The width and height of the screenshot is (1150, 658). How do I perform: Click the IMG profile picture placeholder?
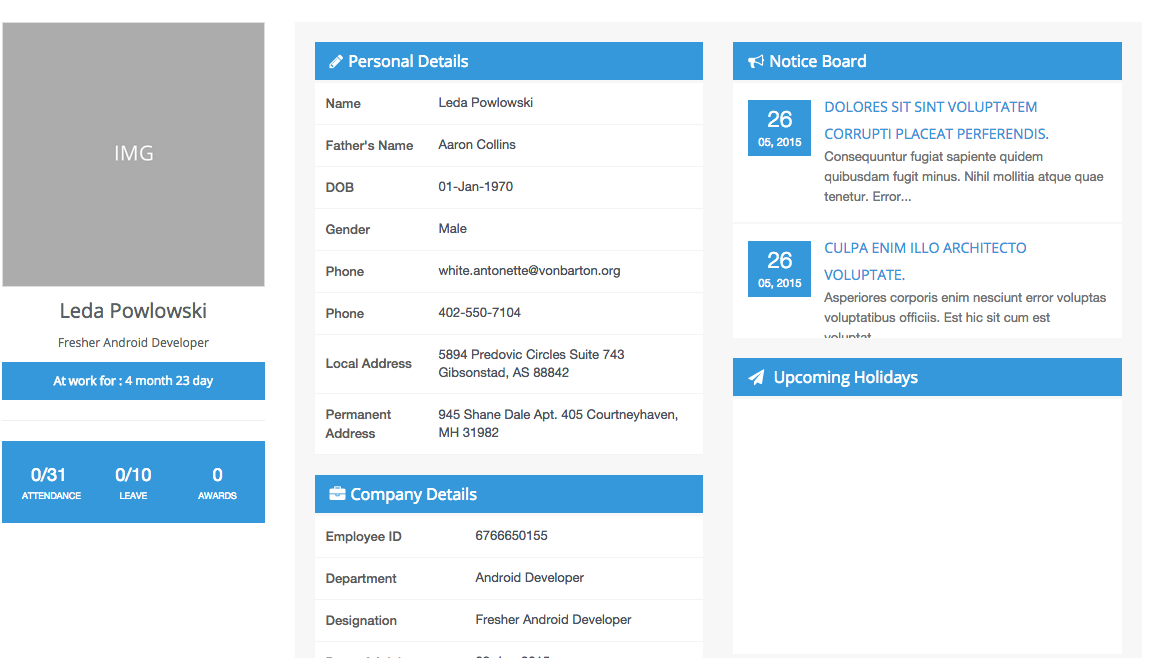point(133,154)
